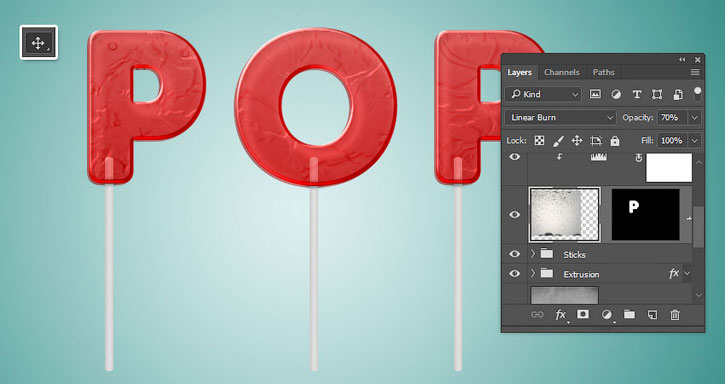Expand Extrusion layer effects arrow

click(x=687, y=273)
